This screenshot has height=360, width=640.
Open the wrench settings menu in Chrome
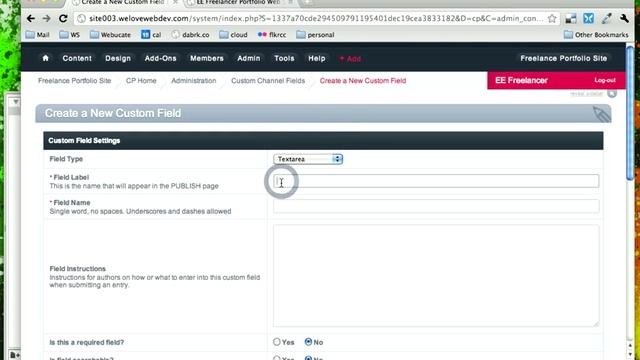(624, 18)
